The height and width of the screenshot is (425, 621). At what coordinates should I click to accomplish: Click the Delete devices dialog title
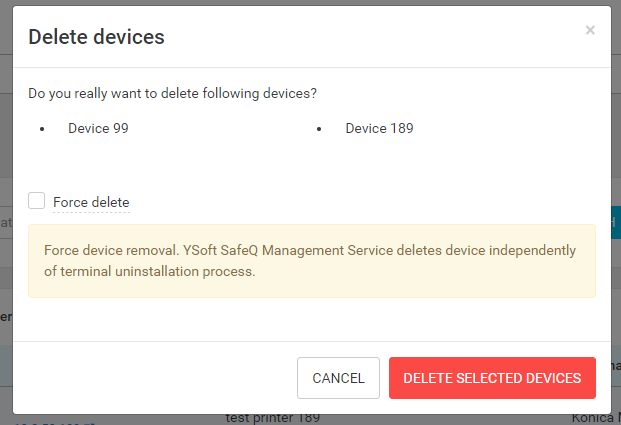pos(96,37)
